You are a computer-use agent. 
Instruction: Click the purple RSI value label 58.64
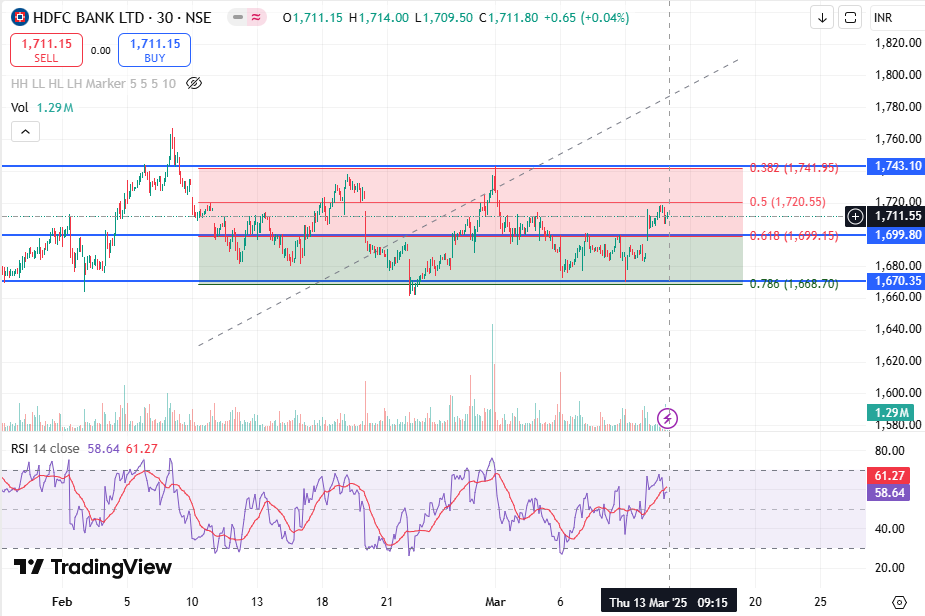(x=890, y=493)
